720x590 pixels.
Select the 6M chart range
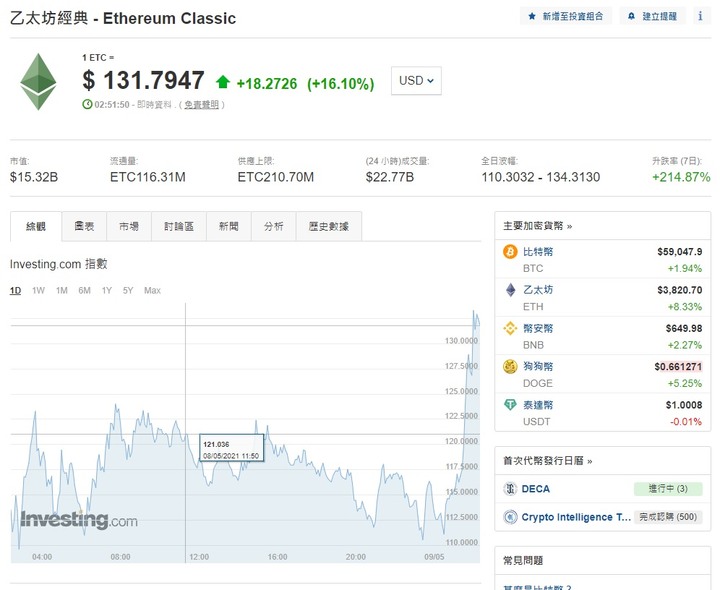click(84, 290)
